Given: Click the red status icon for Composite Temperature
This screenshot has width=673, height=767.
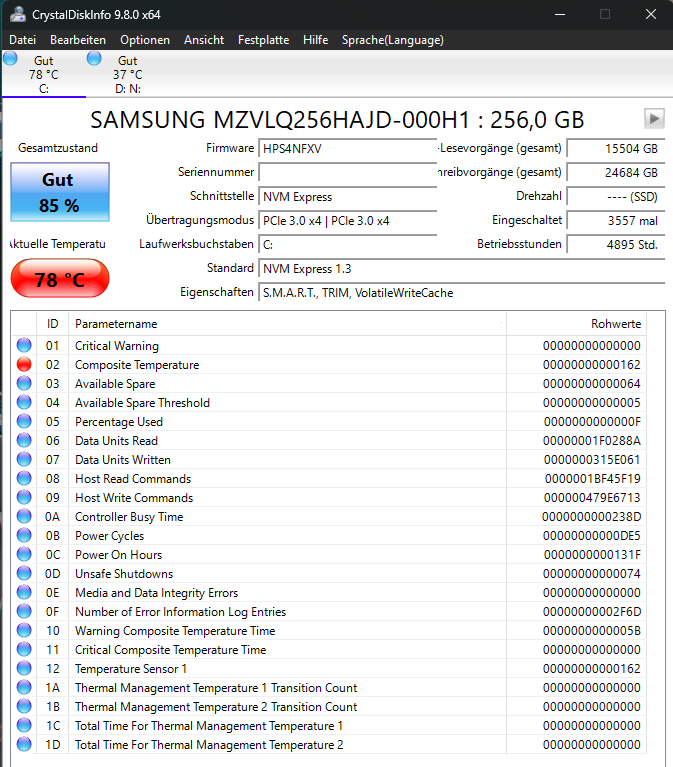Looking at the screenshot, I should [24, 364].
